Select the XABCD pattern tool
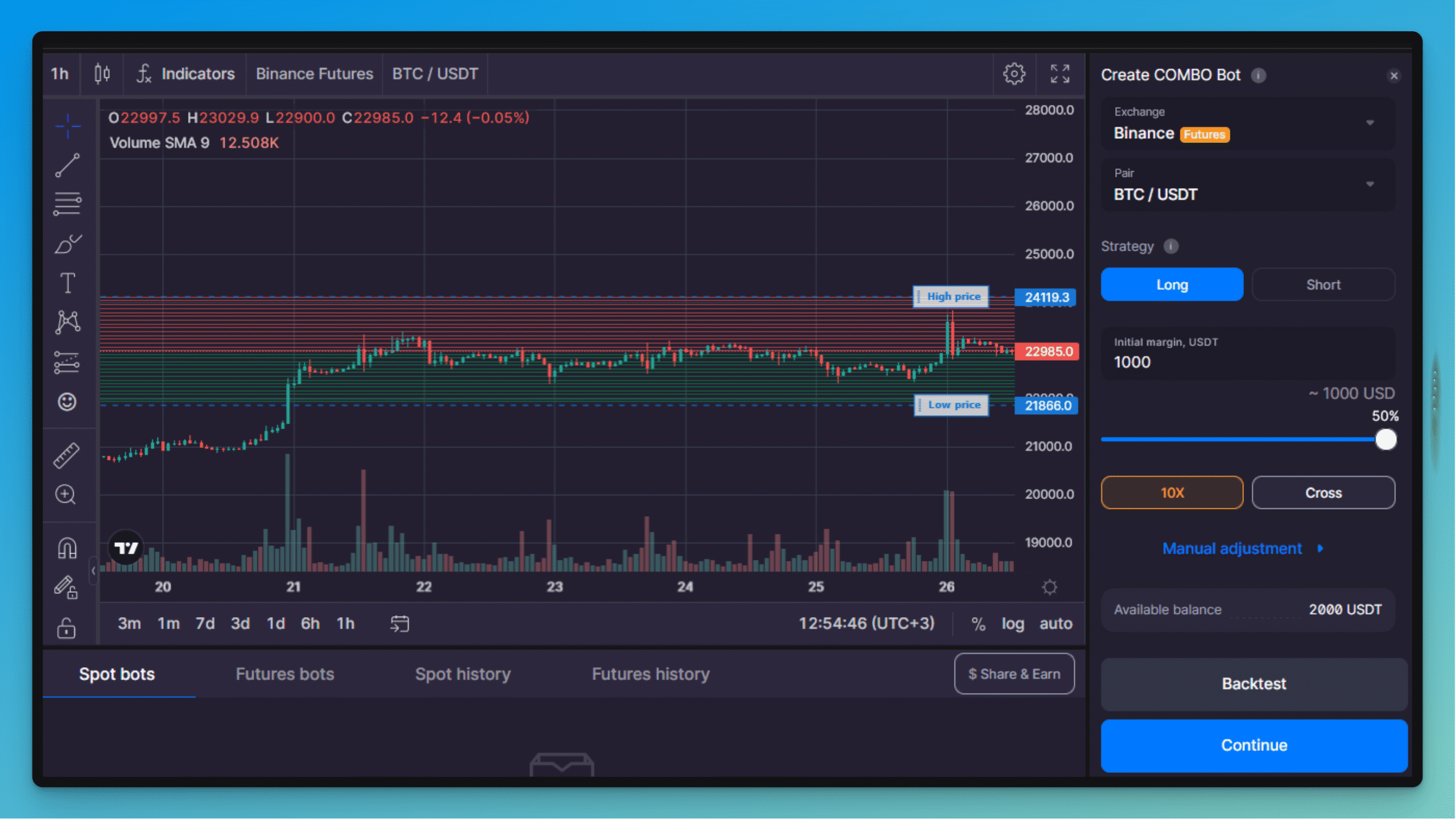1456x819 pixels. coord(67,321)
